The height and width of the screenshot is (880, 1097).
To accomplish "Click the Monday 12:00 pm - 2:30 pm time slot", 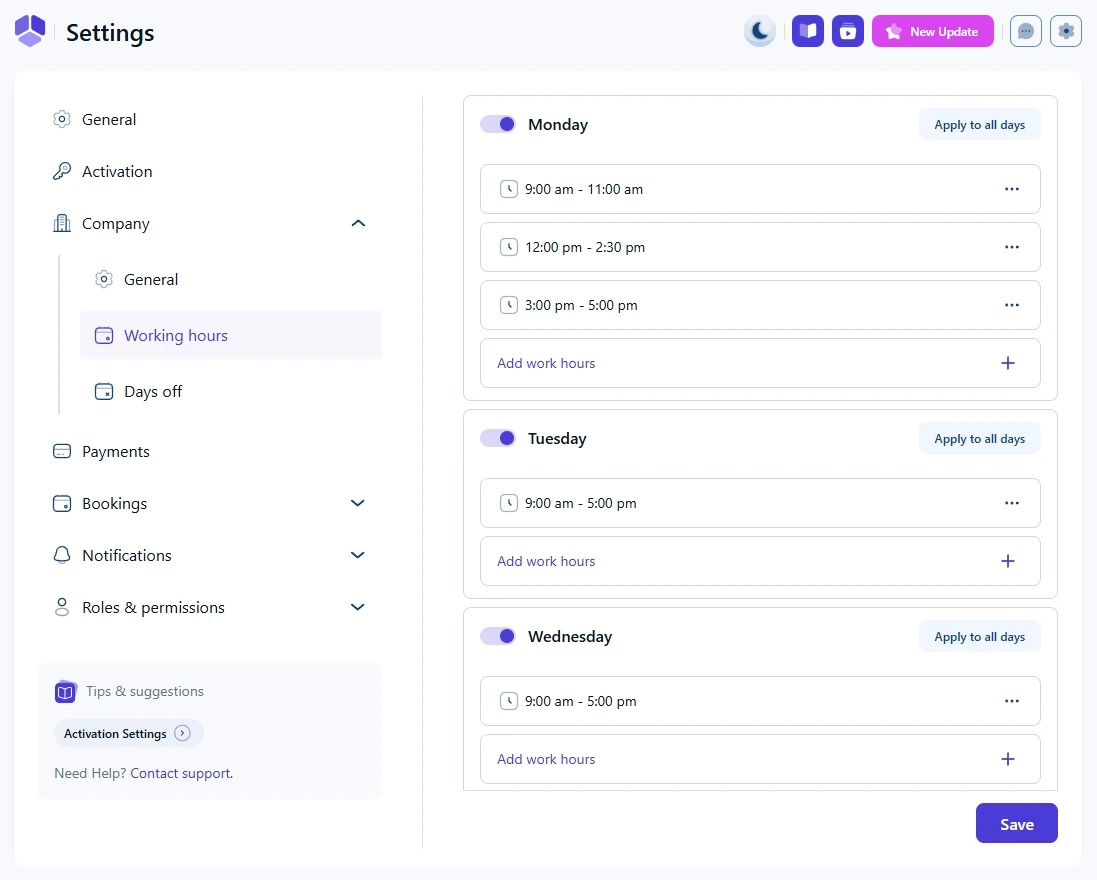I will [585, 247].
